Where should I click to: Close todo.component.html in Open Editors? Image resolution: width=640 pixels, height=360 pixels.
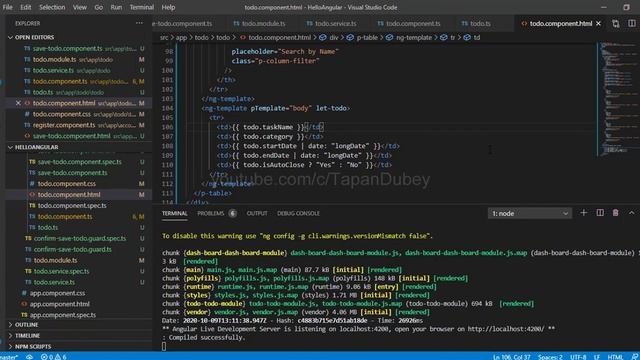point(18,103)
